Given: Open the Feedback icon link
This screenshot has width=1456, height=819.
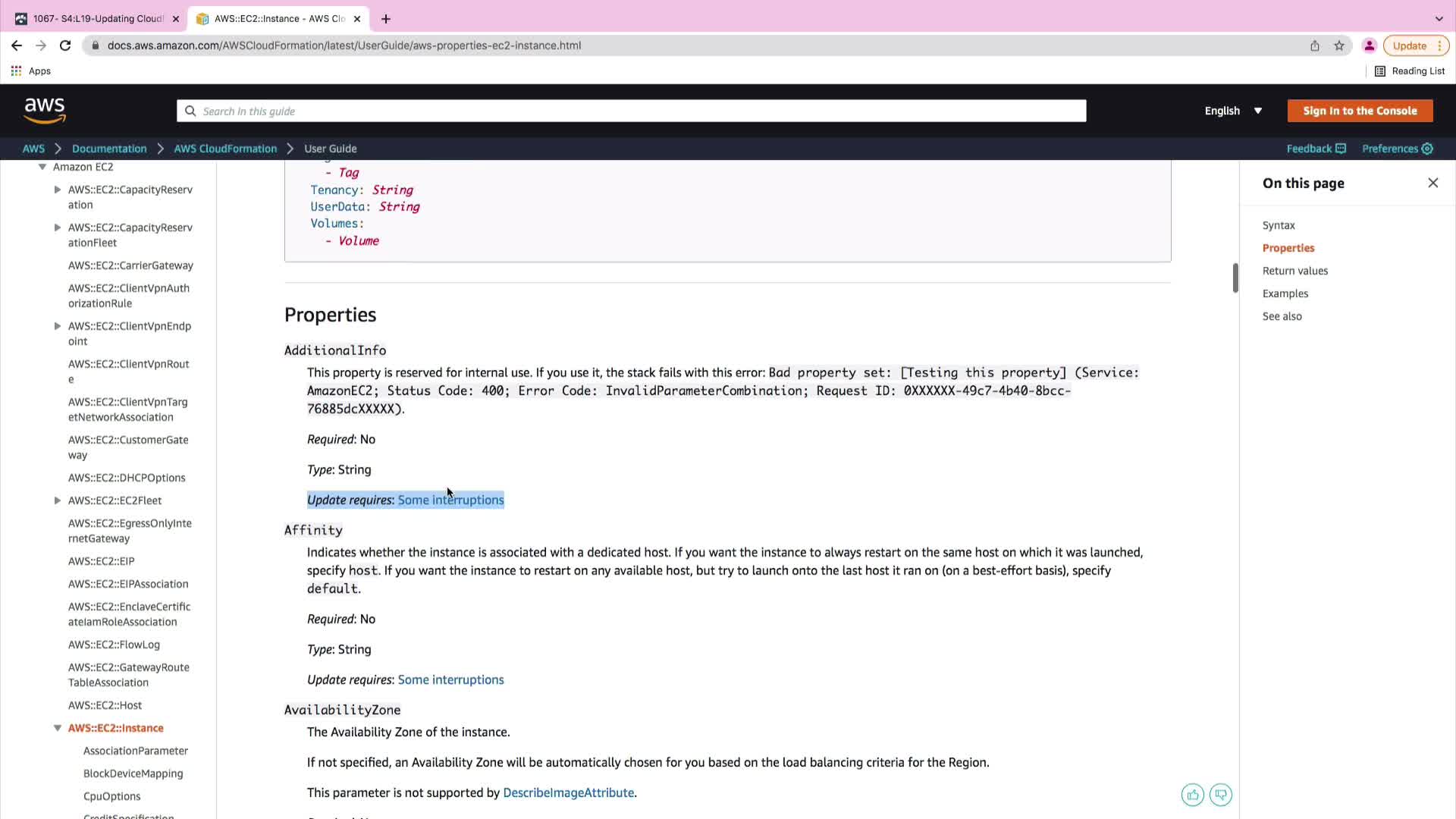Looking at the screenshot, I should [1341, 149].
